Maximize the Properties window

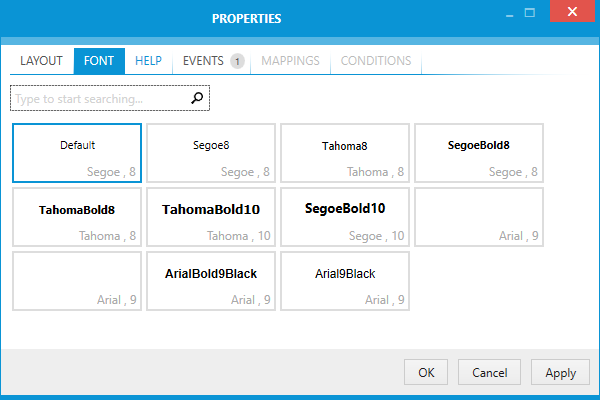pyautogui.click(x=530, y=13)
